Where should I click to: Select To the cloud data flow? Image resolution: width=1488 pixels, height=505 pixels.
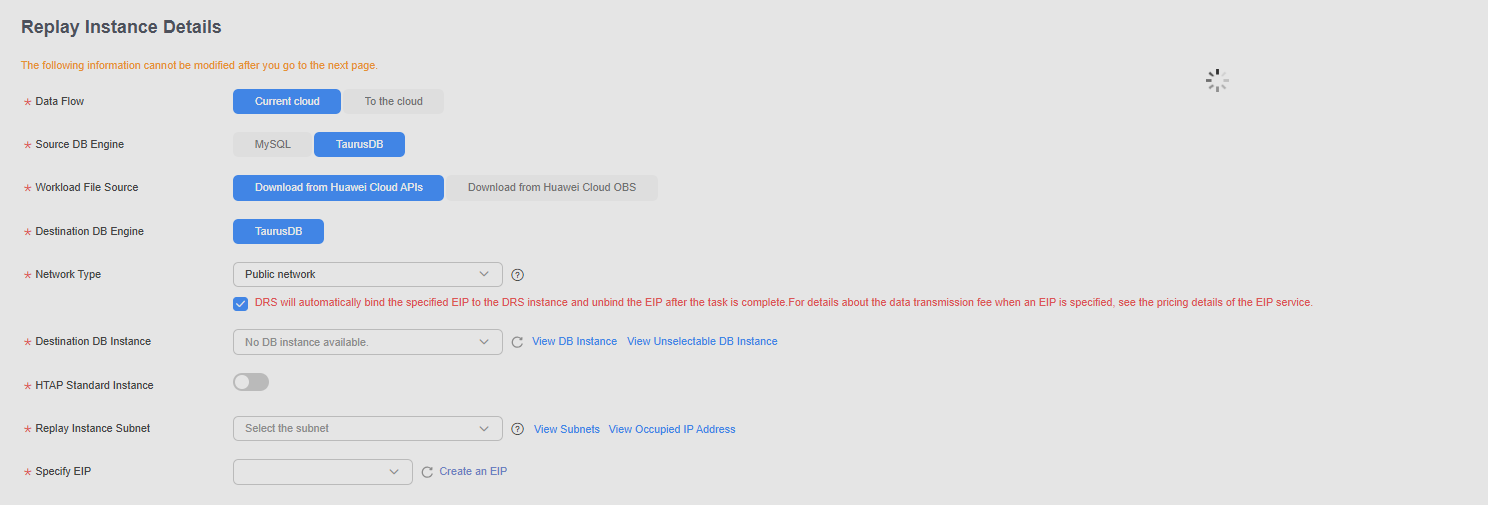coord(393,101)
